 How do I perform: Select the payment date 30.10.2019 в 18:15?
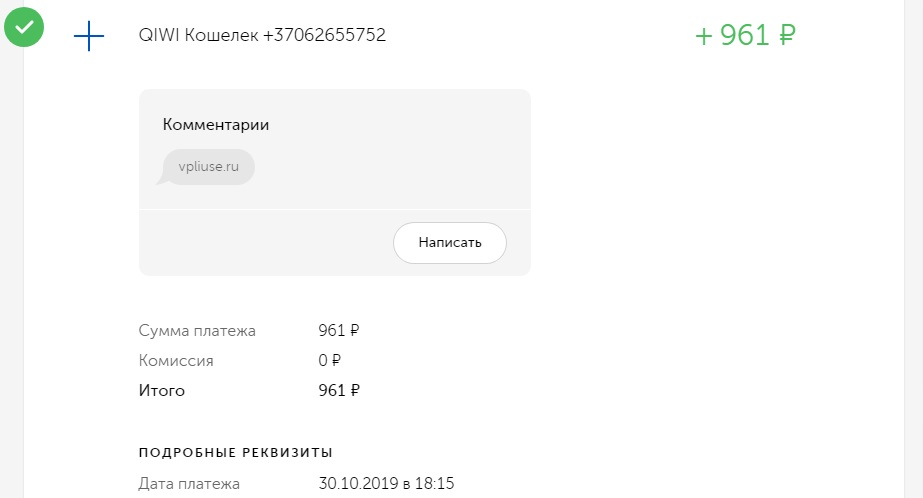[386, 483]
